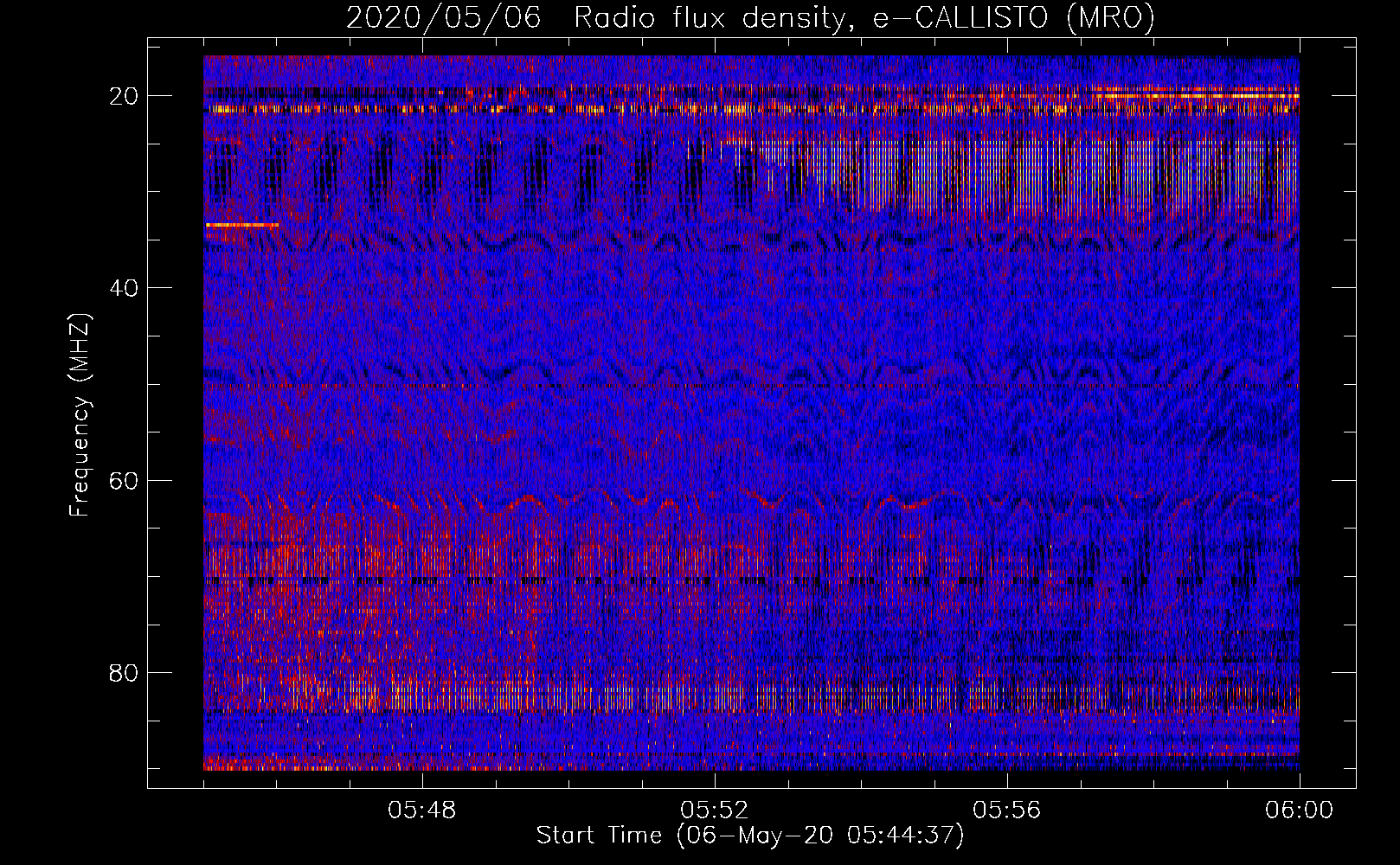
Task: Click the 'Frequency (MHZ)' y-axis label
Action: coord(80,415)
